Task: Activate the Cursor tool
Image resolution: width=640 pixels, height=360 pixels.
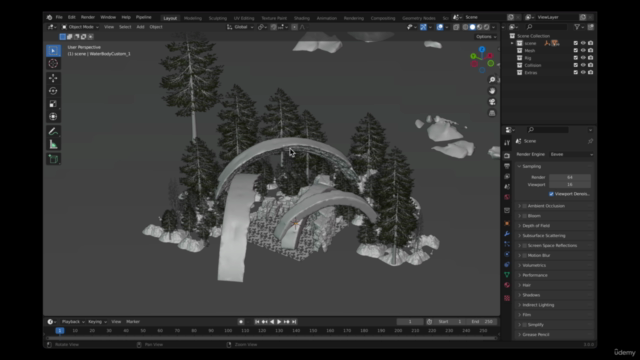Action: coord(53,63)
